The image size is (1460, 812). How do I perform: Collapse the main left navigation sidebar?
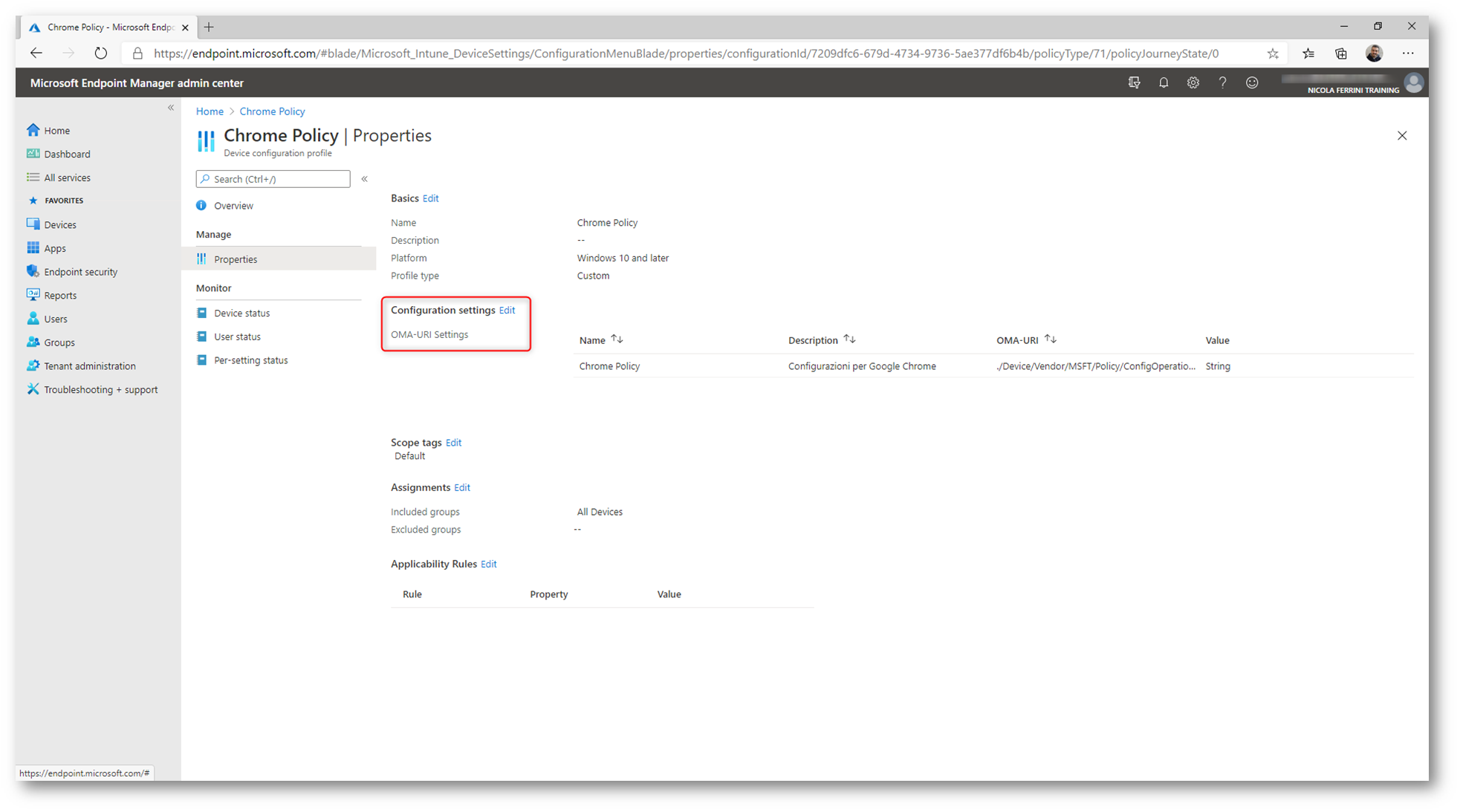point(171,108)
